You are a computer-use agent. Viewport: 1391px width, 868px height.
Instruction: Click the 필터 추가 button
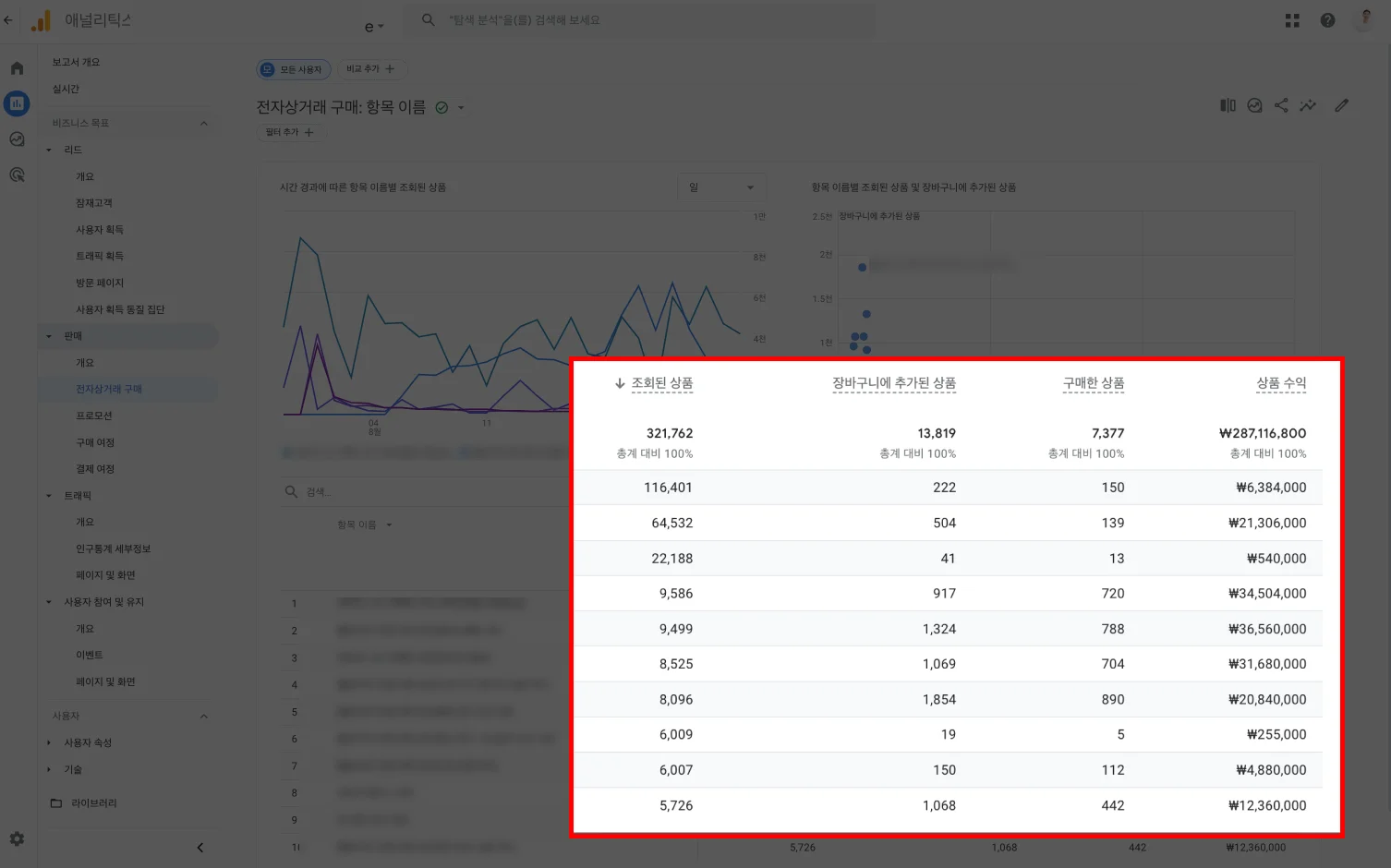tap(289, 132)
